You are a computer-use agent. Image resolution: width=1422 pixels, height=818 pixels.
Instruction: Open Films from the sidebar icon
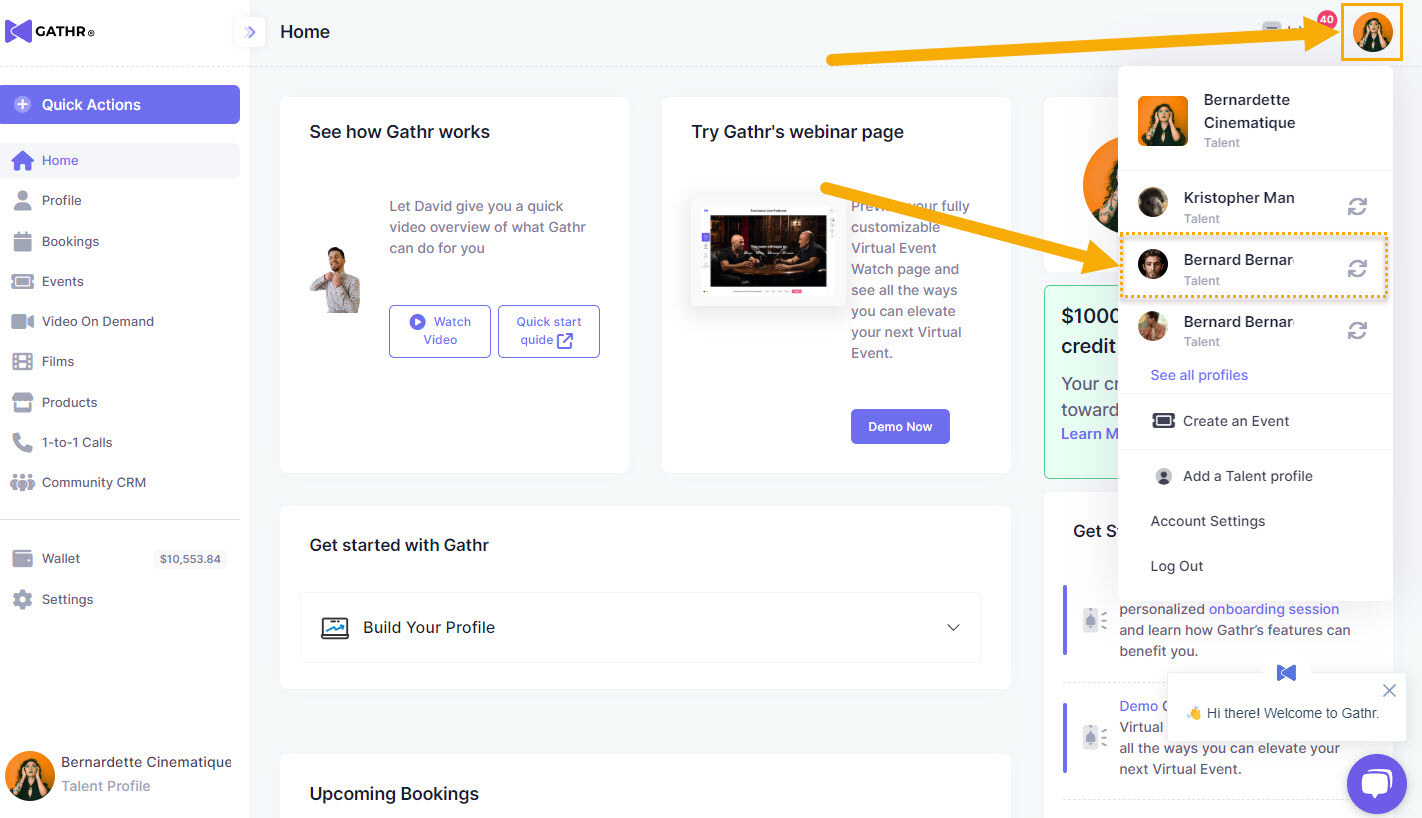[x=22, y=362]
